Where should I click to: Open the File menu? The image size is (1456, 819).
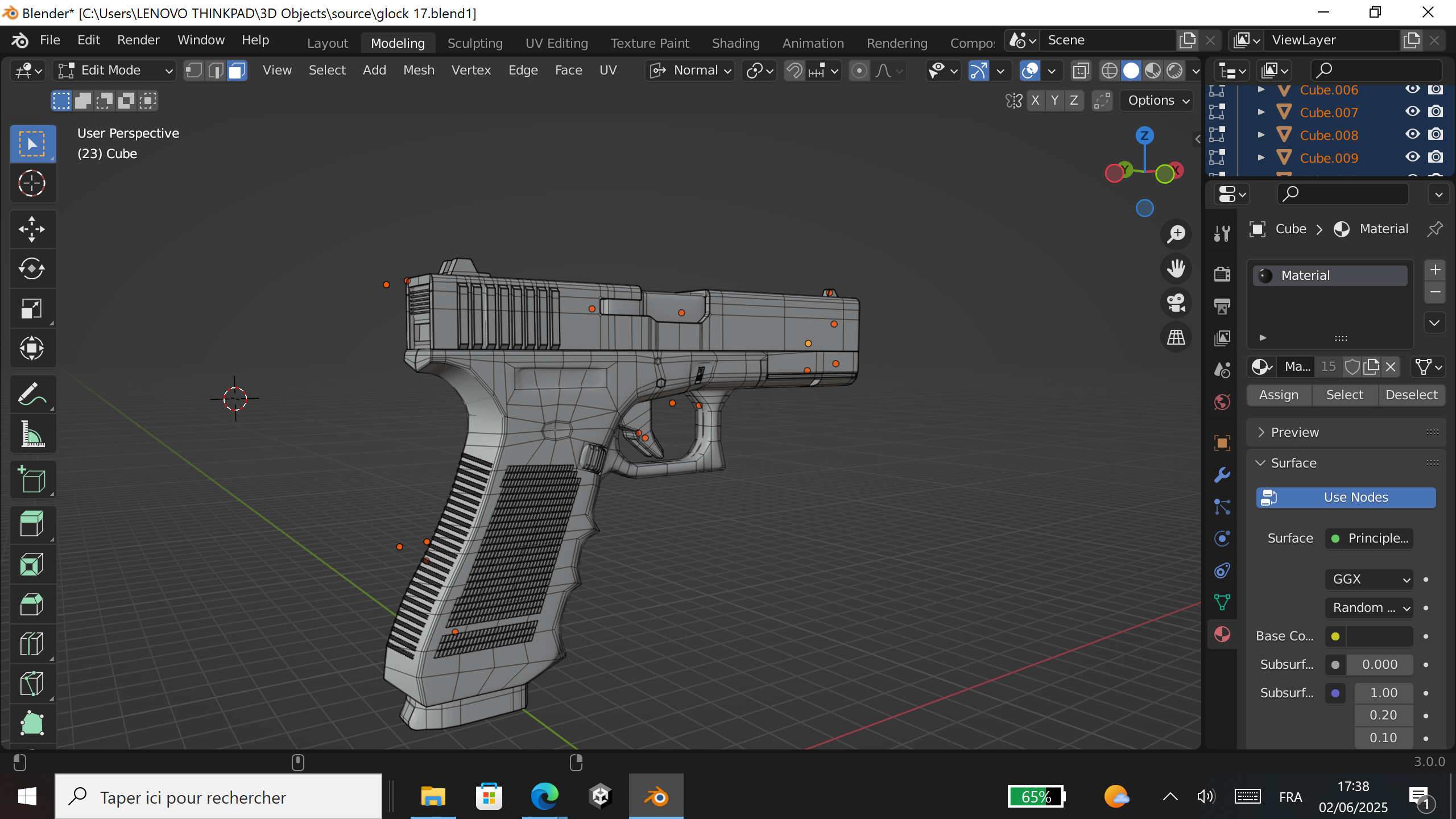tap(49, 40)
